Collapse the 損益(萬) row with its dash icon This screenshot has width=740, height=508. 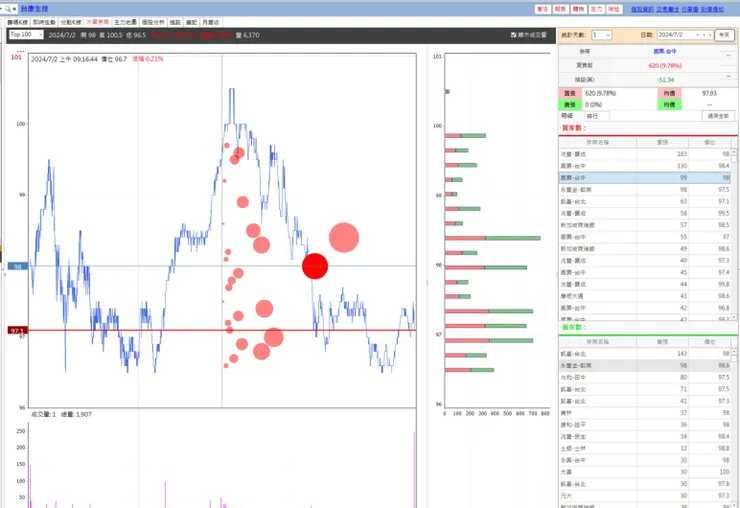point(728,76)
